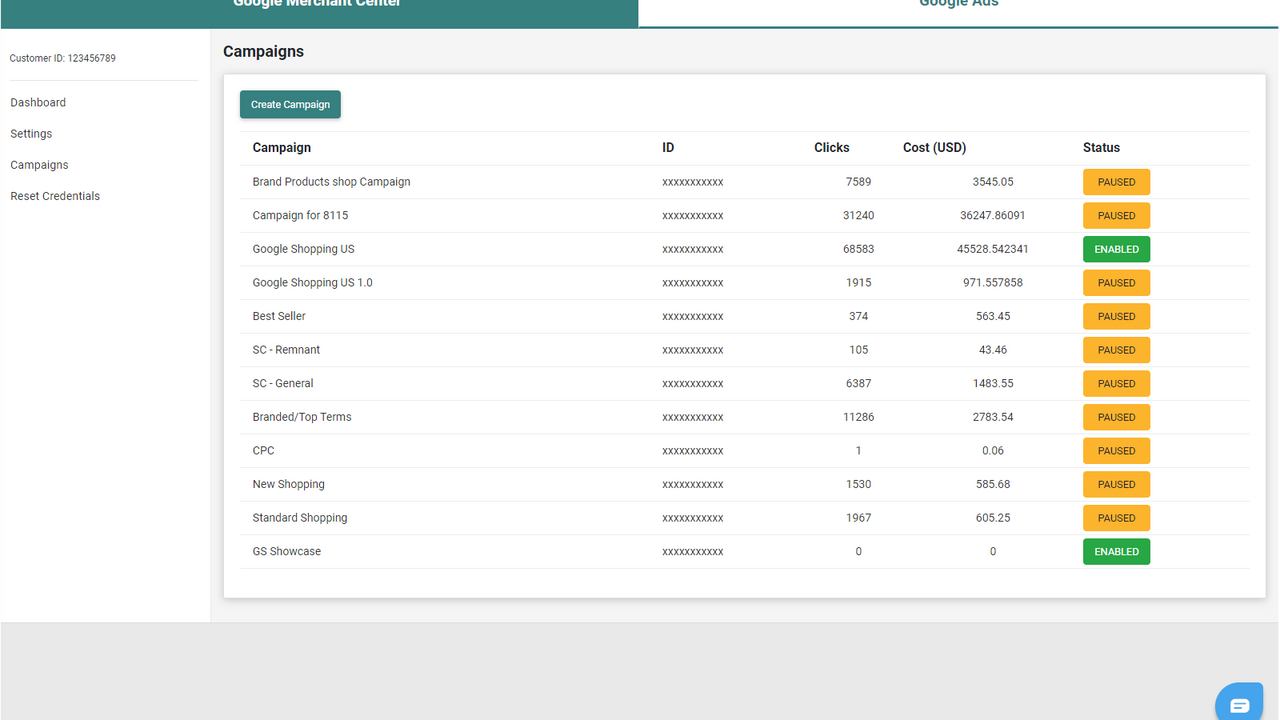Viewport: 1280px width, 720px height.
Task: Toggle the ENABLED status of GS Showcase
Action: [1116, 552]
